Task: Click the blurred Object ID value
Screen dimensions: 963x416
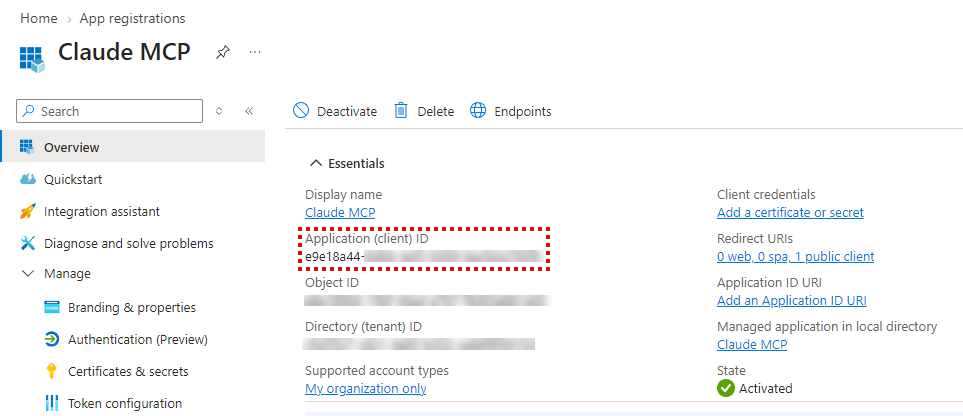Action: (427, 300)
